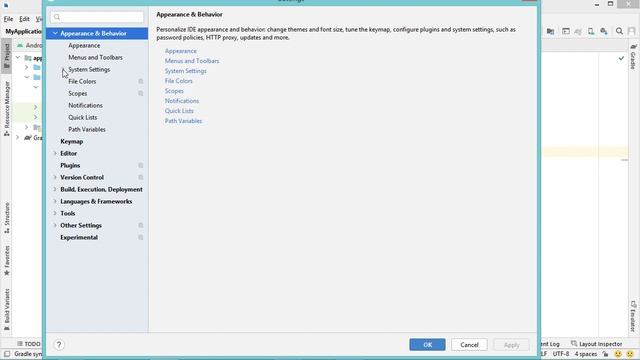Open the Emulator side tool window

coord(633,316)
